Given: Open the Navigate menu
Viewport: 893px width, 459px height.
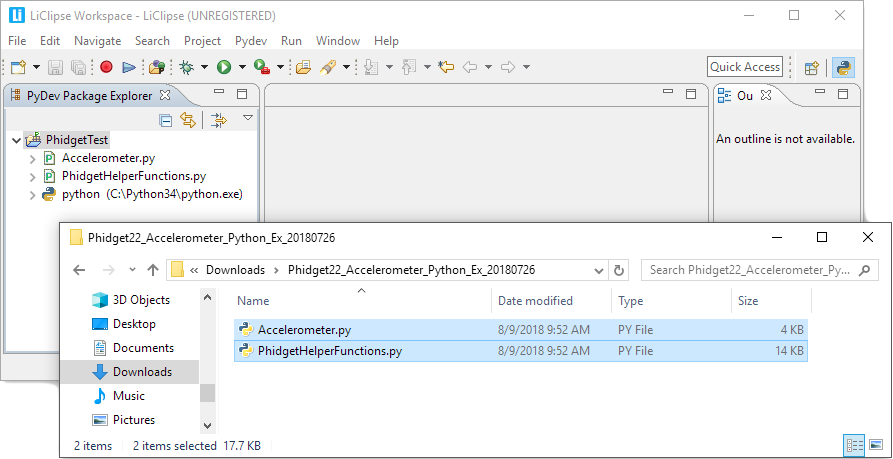Looking at the screenshot, I should click(x=97, y=41).
